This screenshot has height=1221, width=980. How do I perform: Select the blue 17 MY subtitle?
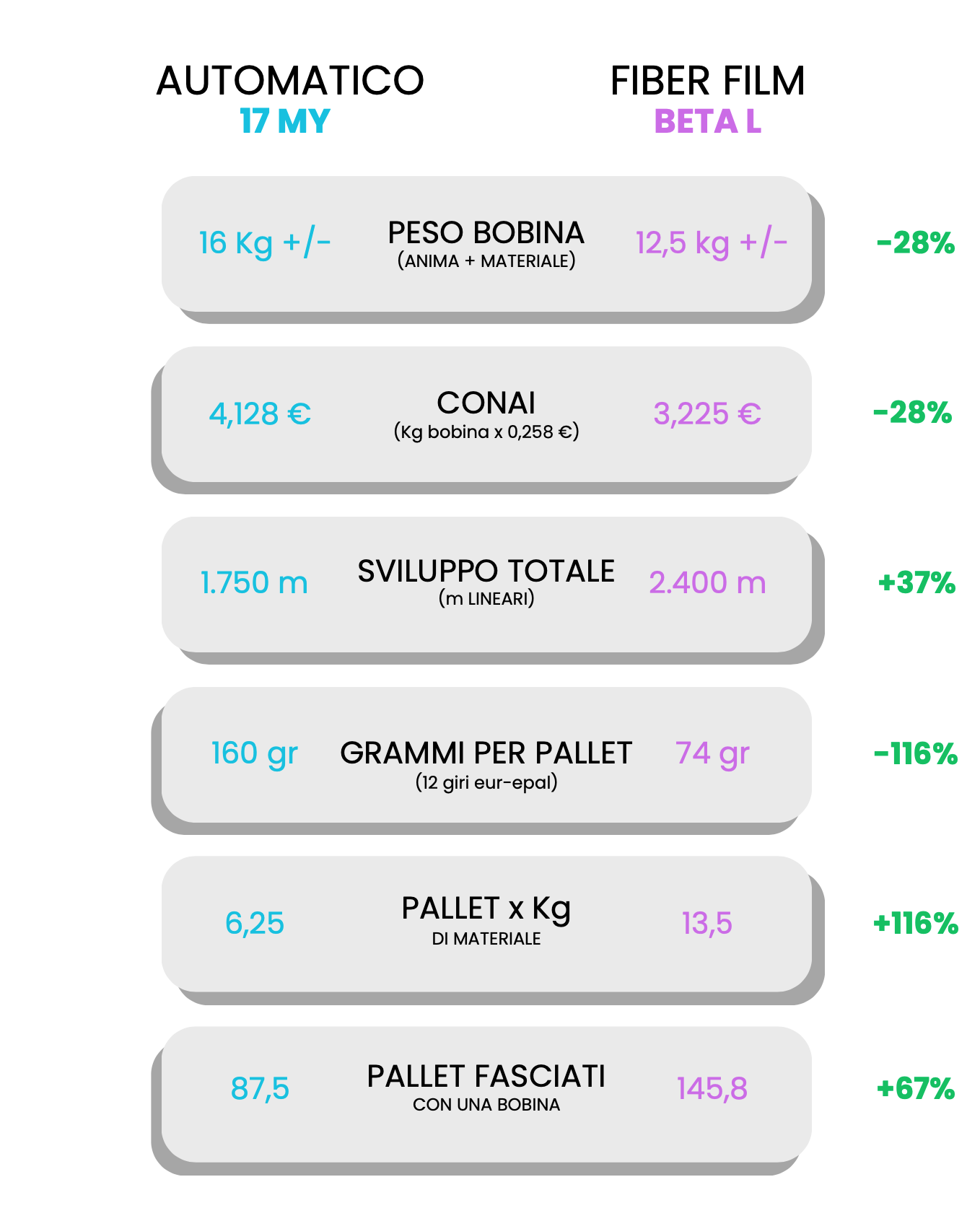coord(284,121)
